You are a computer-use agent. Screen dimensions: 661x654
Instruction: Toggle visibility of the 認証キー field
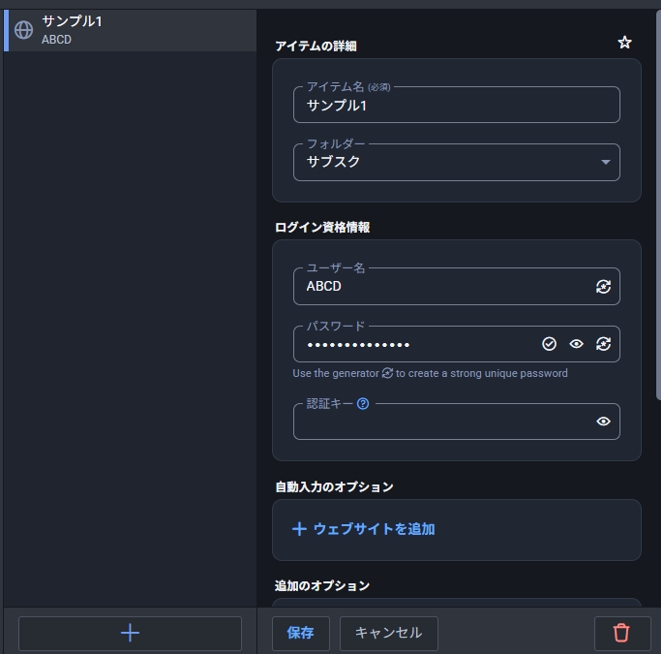tap(603, 422)
